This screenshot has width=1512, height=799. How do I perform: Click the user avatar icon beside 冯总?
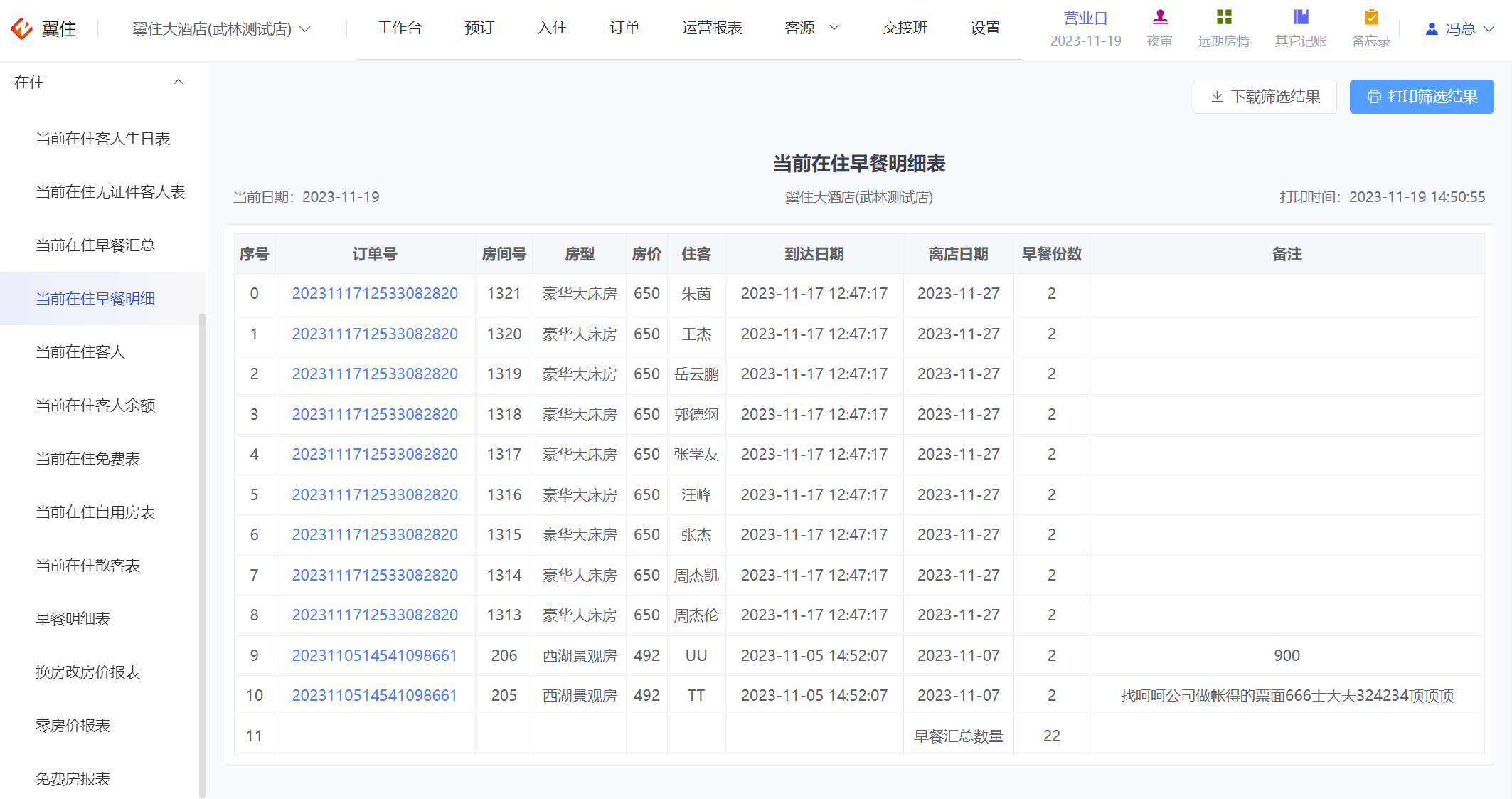point(1432,28)
